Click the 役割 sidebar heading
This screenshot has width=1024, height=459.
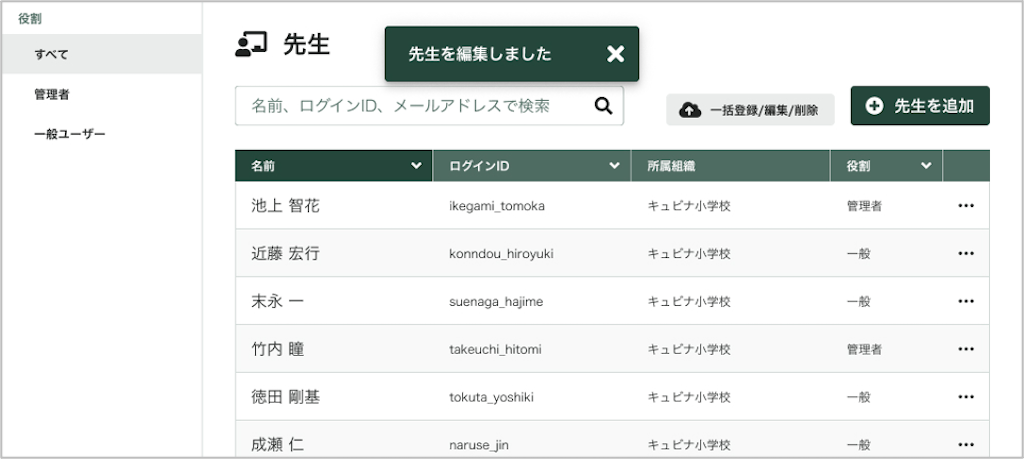(x=30, y=19)
